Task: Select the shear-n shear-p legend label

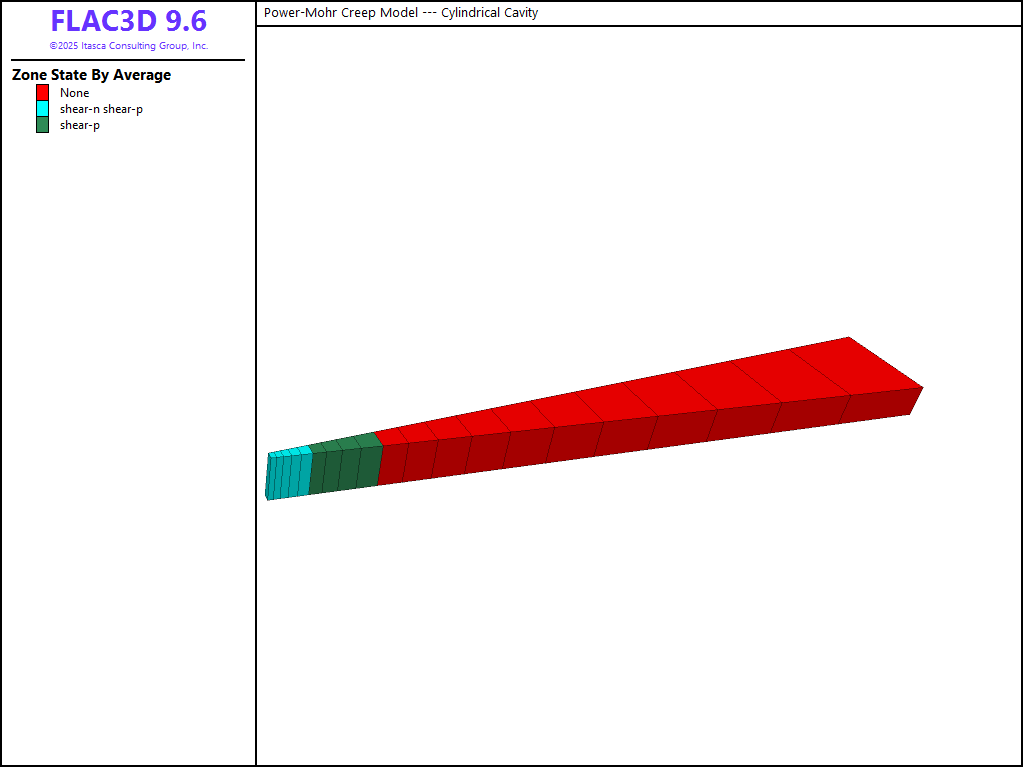Action: coord(101,109)
